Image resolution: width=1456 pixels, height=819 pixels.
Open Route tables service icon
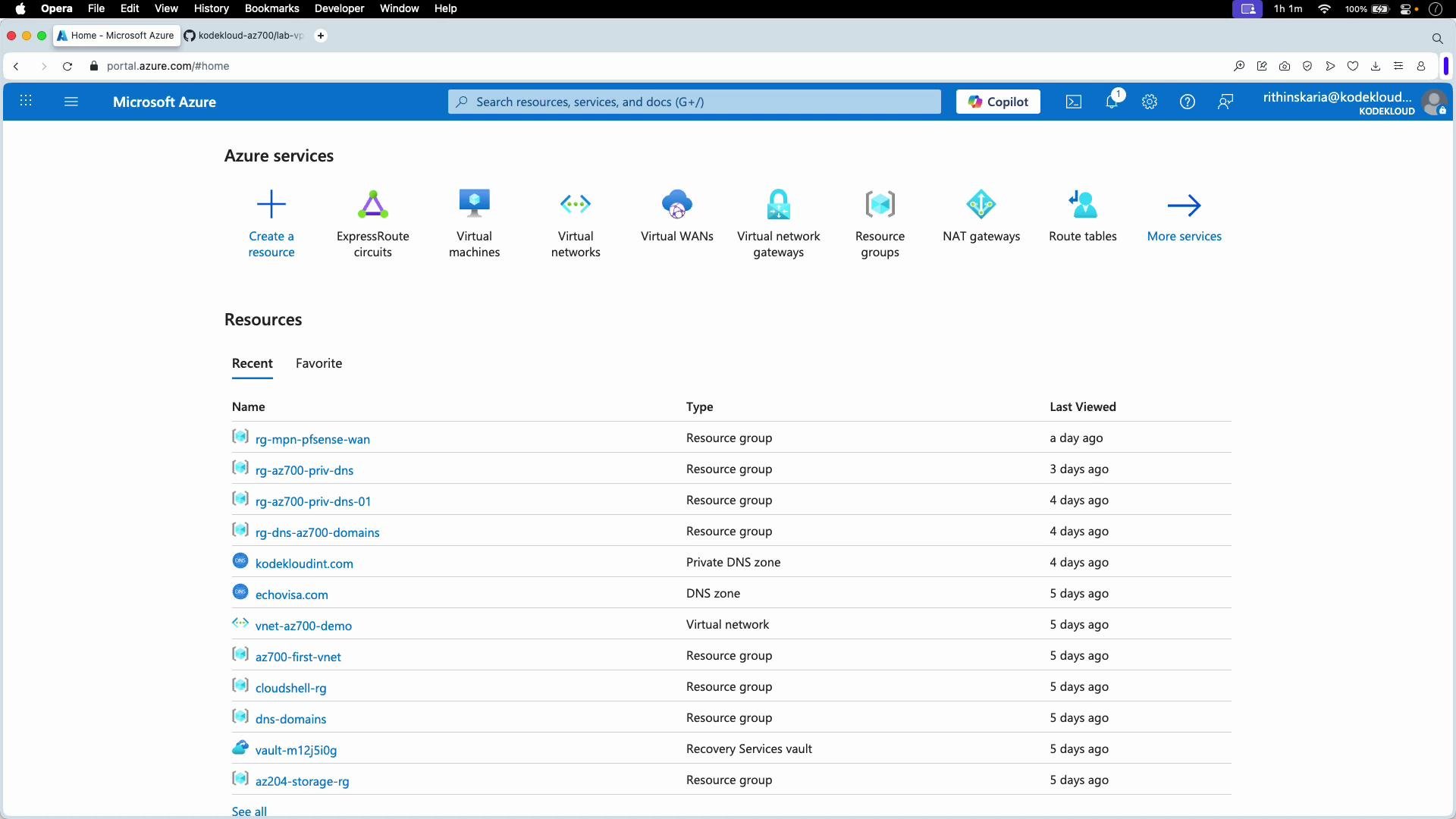click(1083, 204)
